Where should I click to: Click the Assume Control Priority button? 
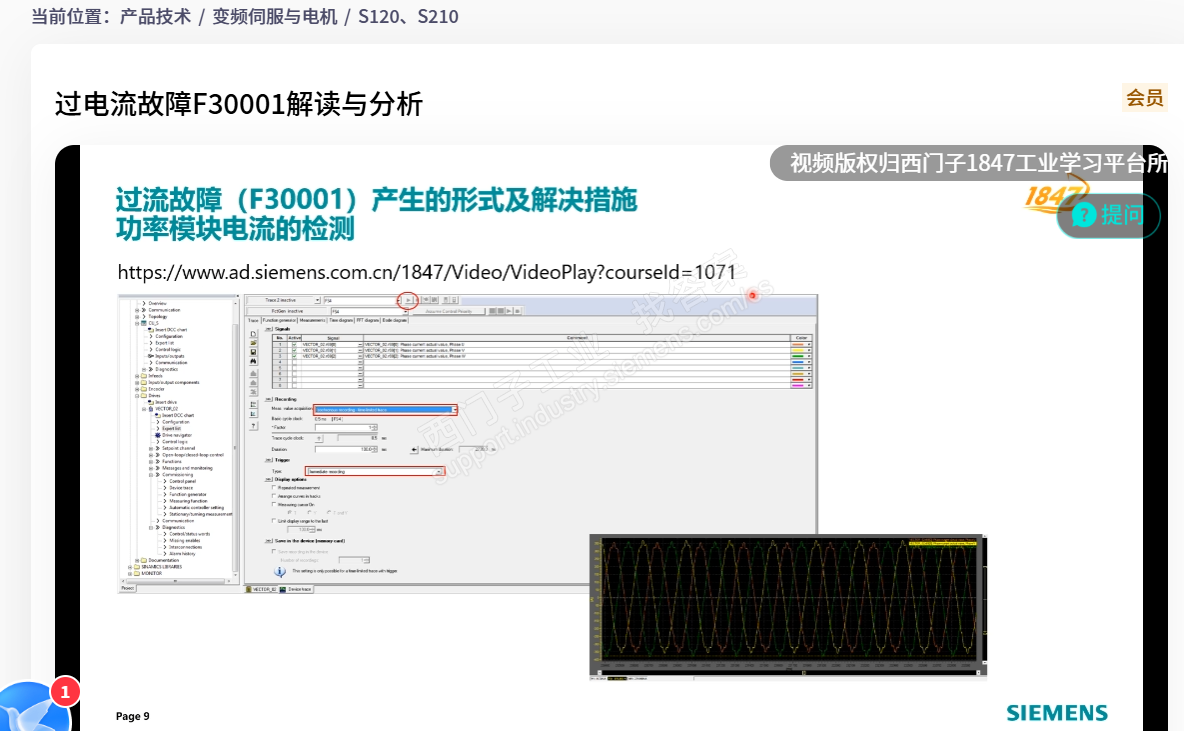[449, 311]
